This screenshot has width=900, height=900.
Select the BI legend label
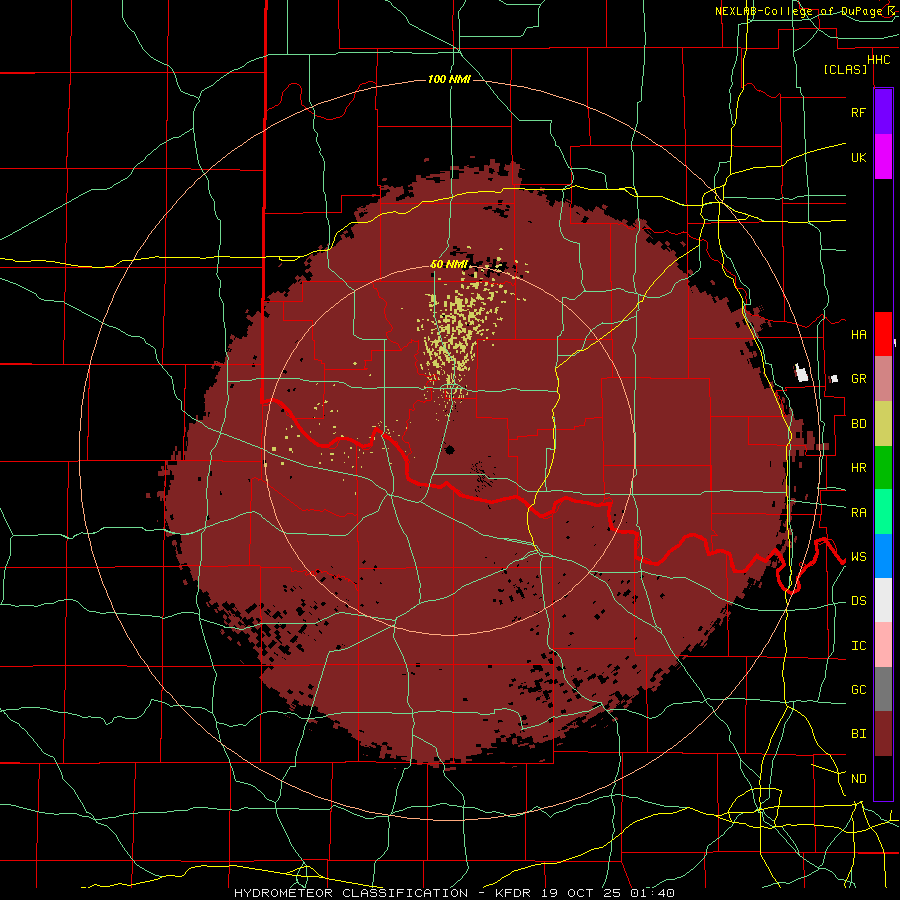(x=858, y=734)
